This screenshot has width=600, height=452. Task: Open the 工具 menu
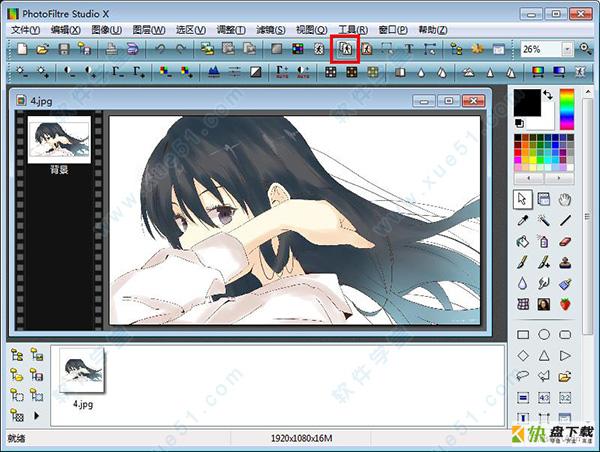353,30
